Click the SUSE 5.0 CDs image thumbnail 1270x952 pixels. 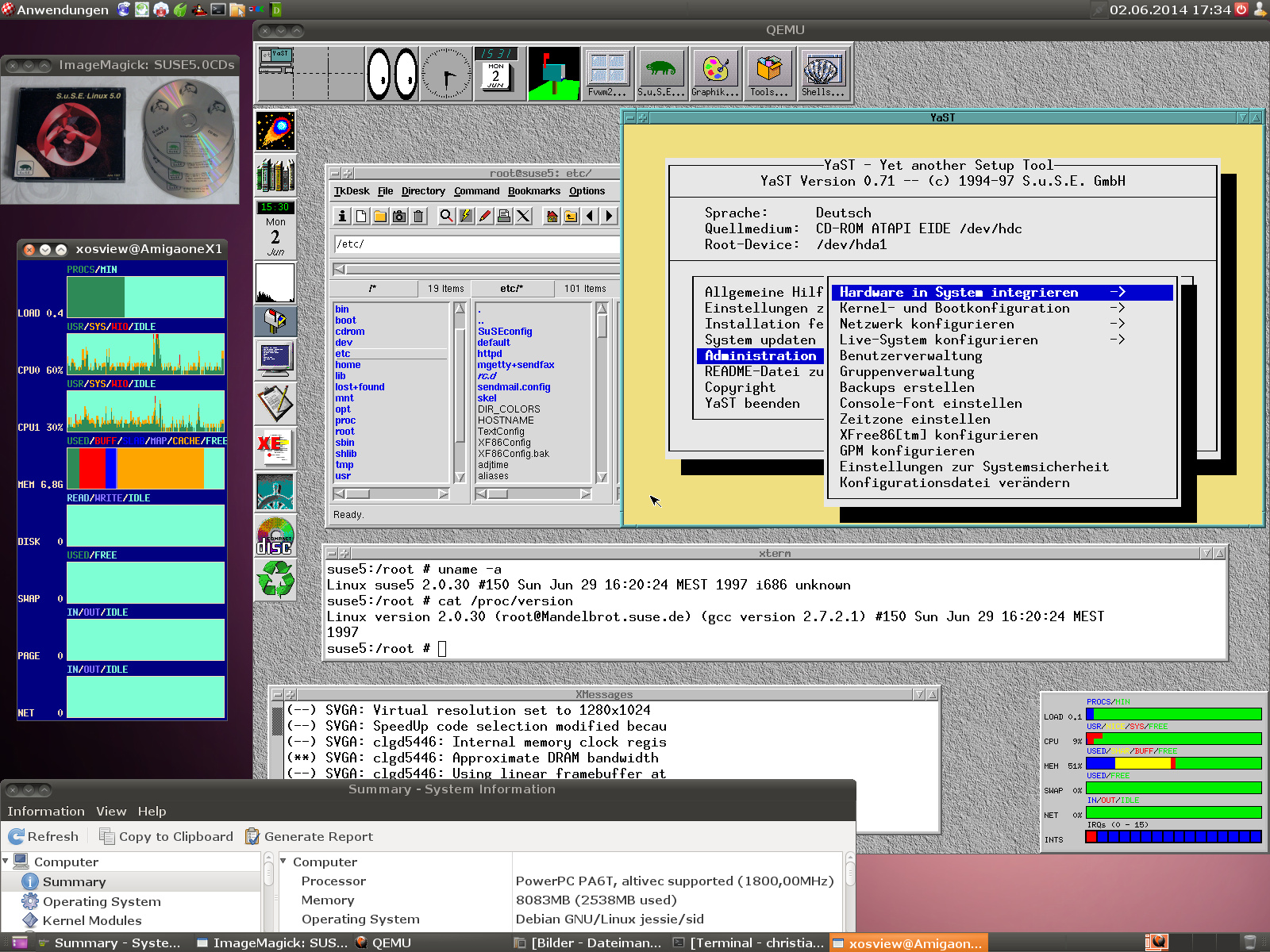tap(120, 140)
